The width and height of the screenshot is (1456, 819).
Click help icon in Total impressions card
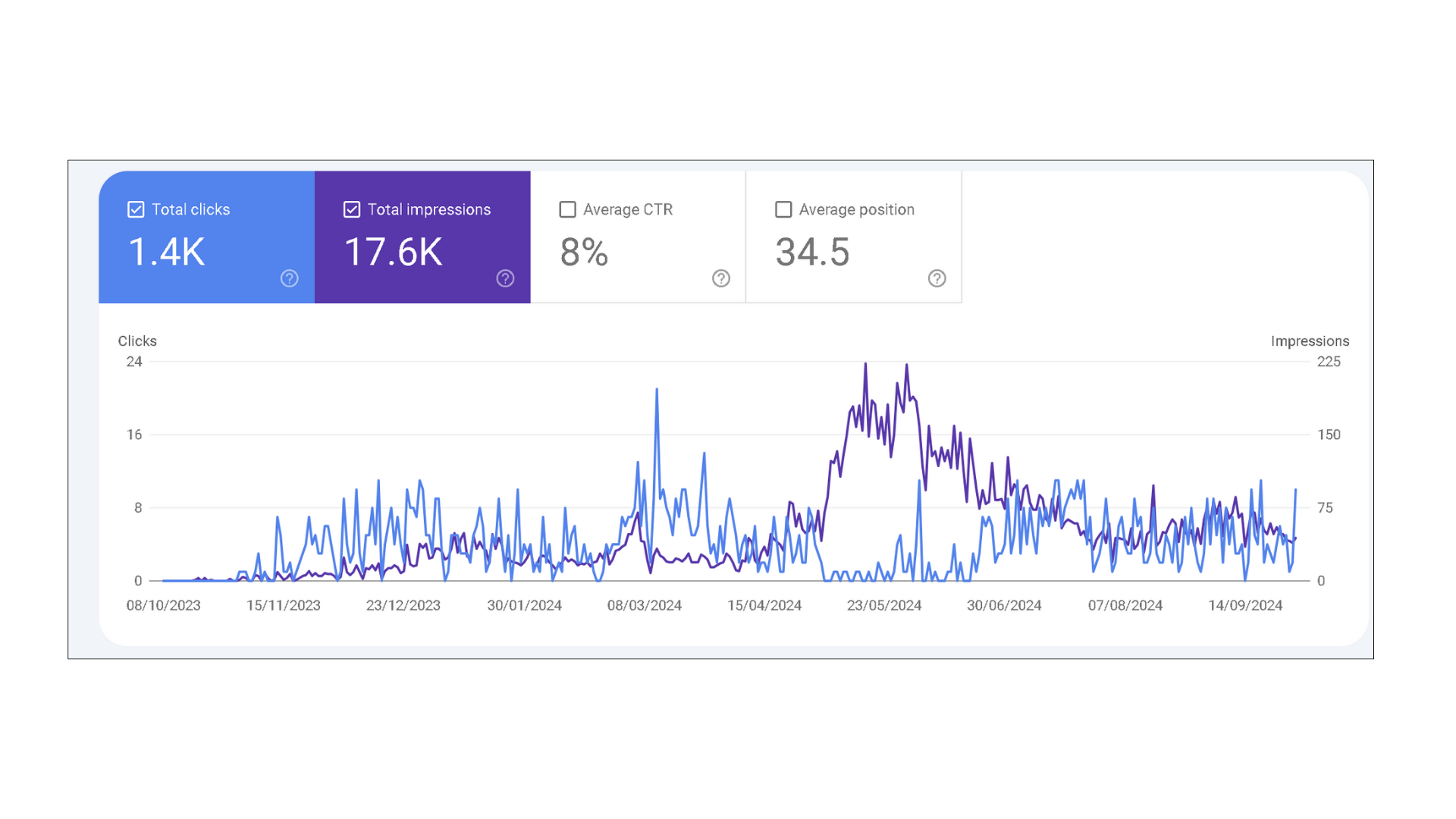coord(505,278)
